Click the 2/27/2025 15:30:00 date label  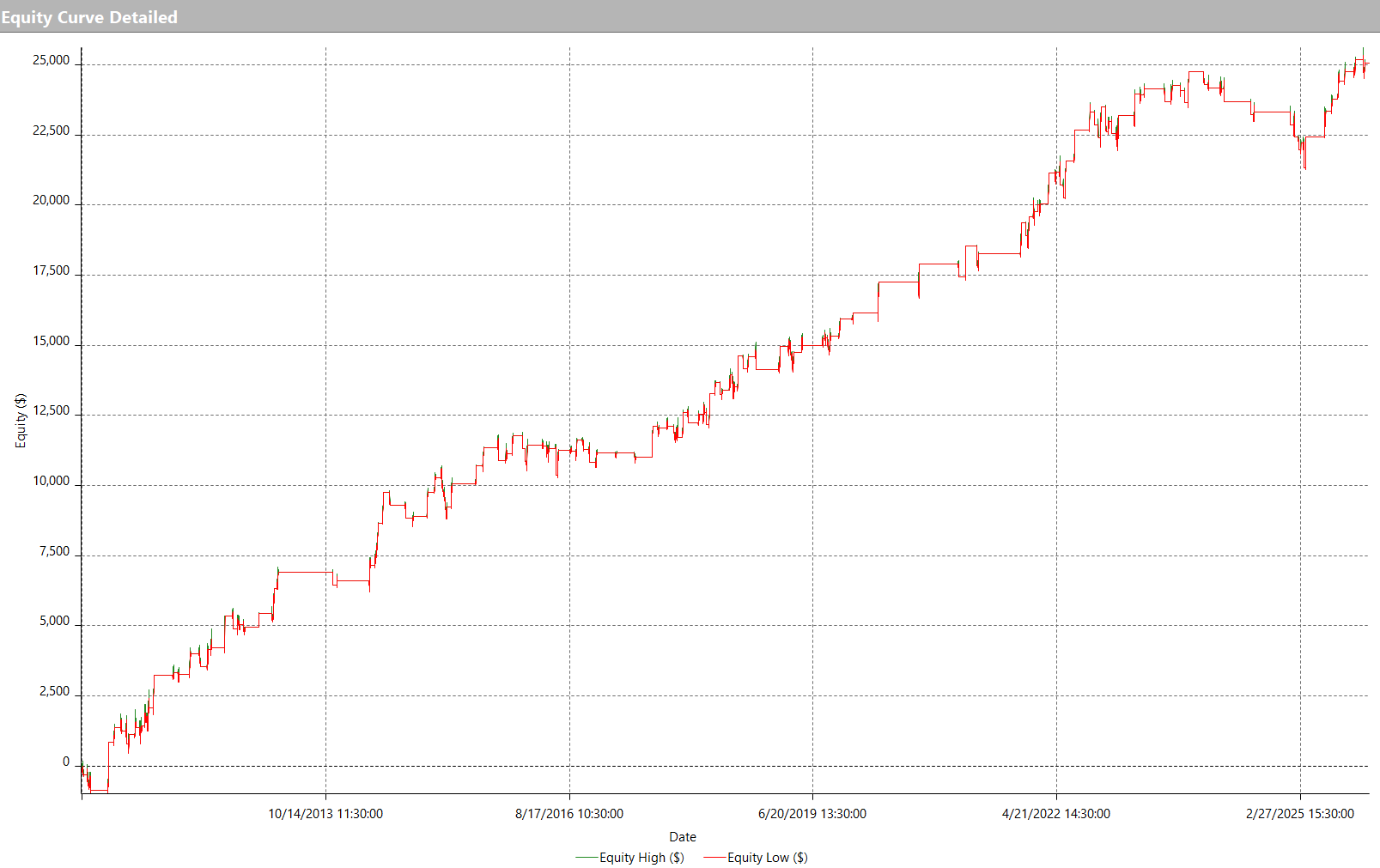1300,813
